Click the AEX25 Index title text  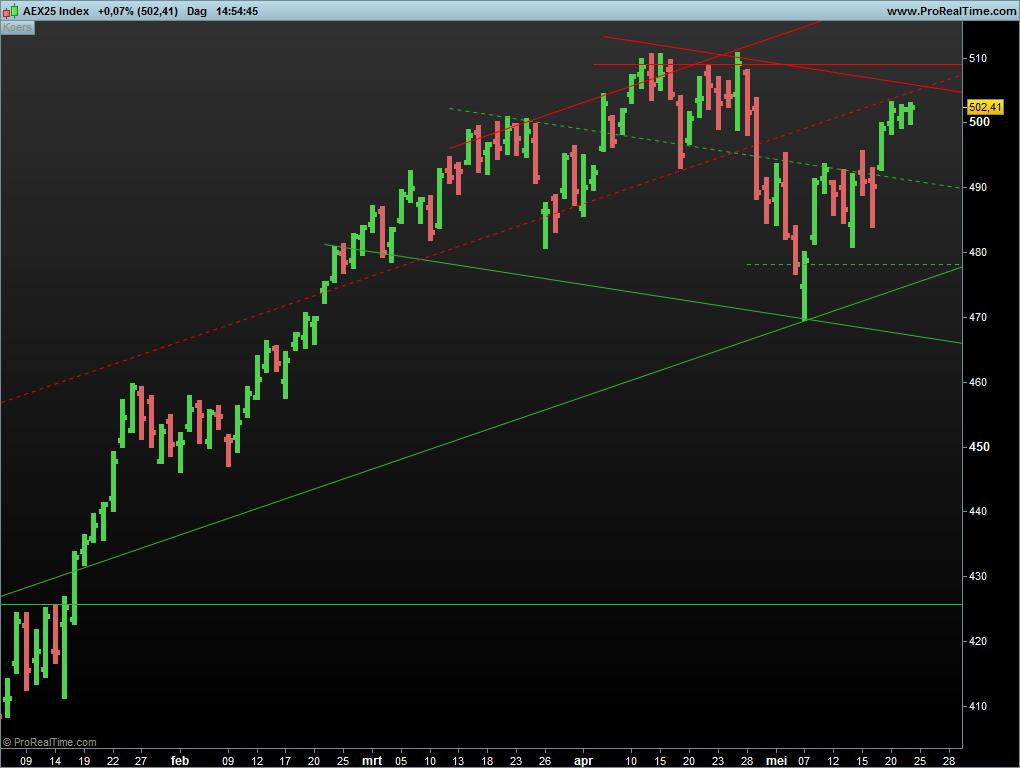[56, 11]
